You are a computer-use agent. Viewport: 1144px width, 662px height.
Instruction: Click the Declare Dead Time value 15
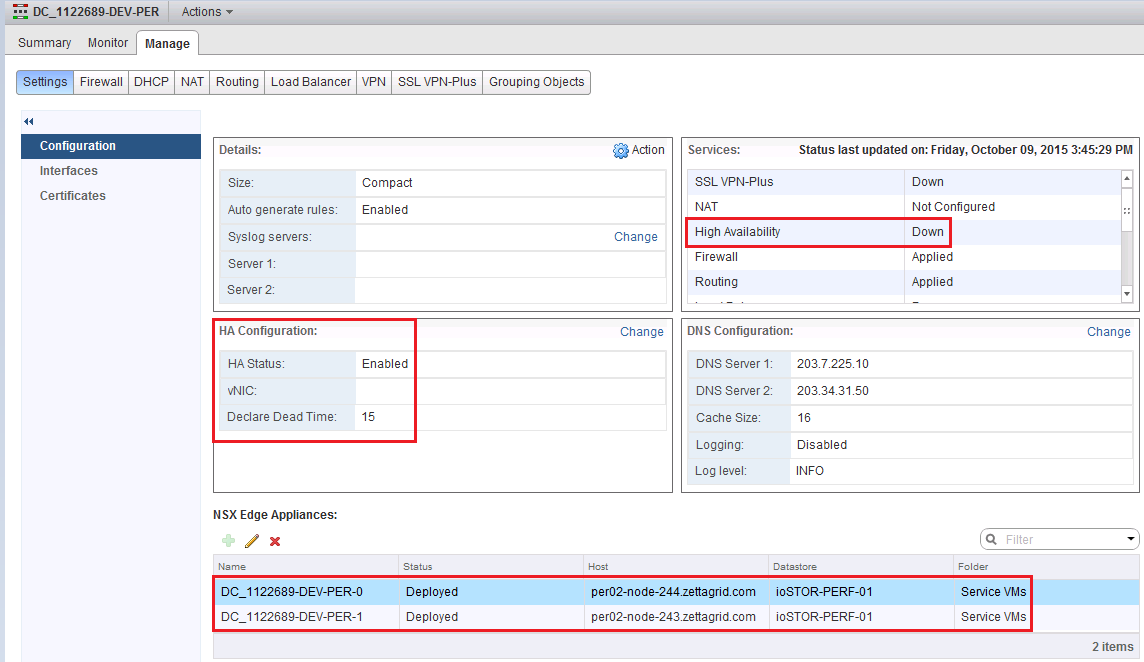(x=368, y=417)
